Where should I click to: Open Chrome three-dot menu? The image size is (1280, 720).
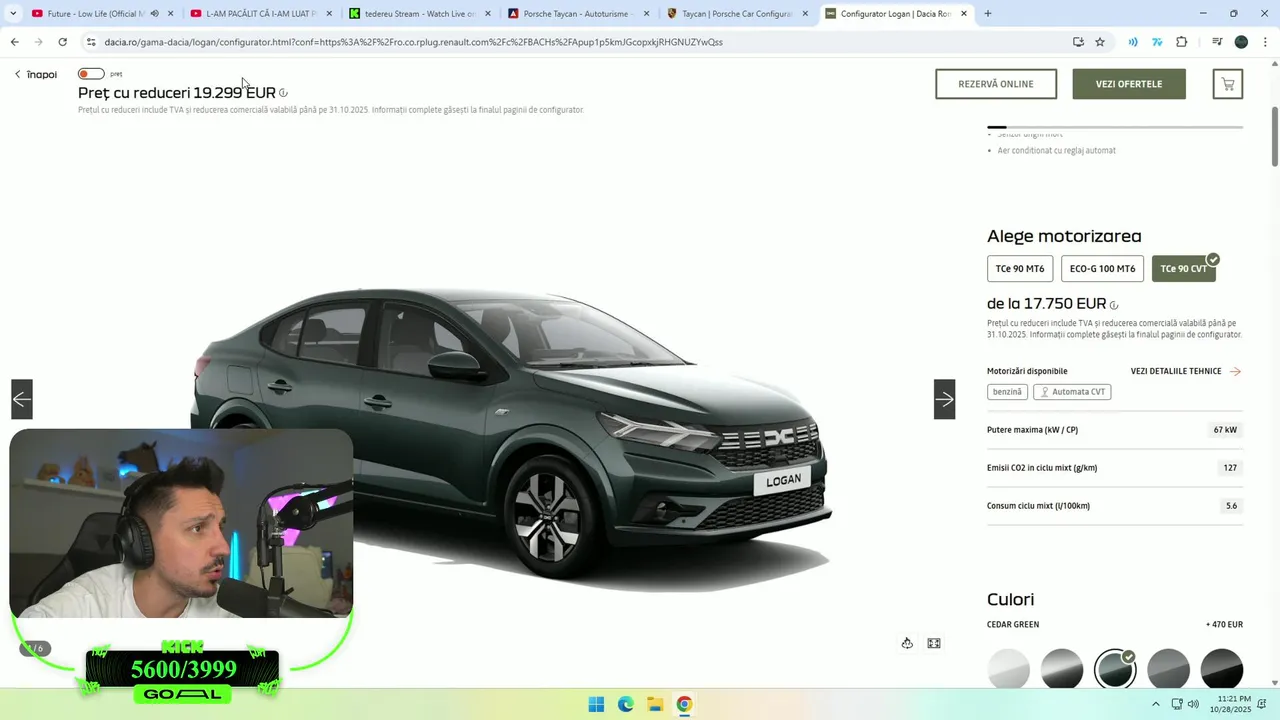point(1265,42)
